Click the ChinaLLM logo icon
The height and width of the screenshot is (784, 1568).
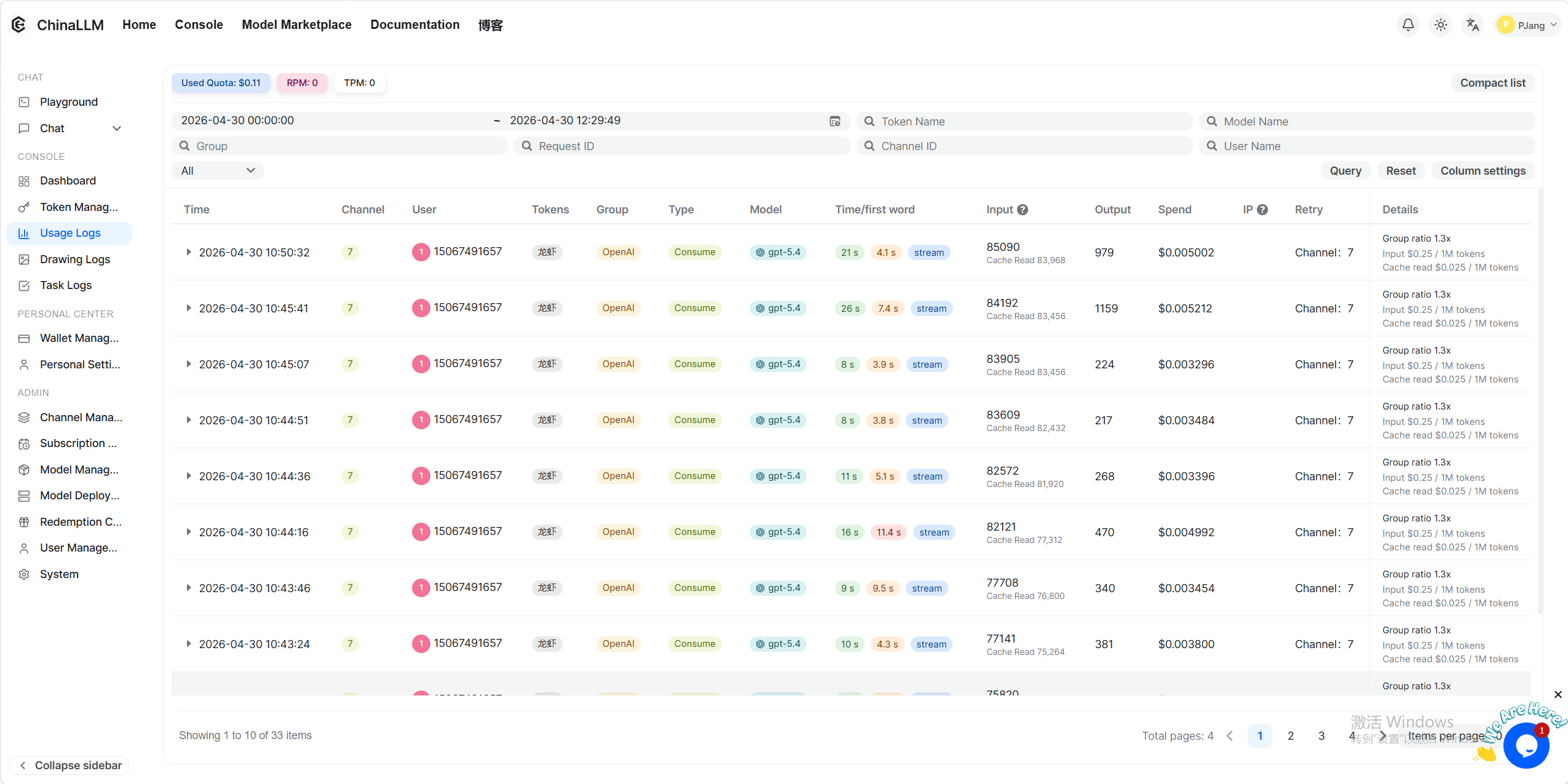(18, 25)
